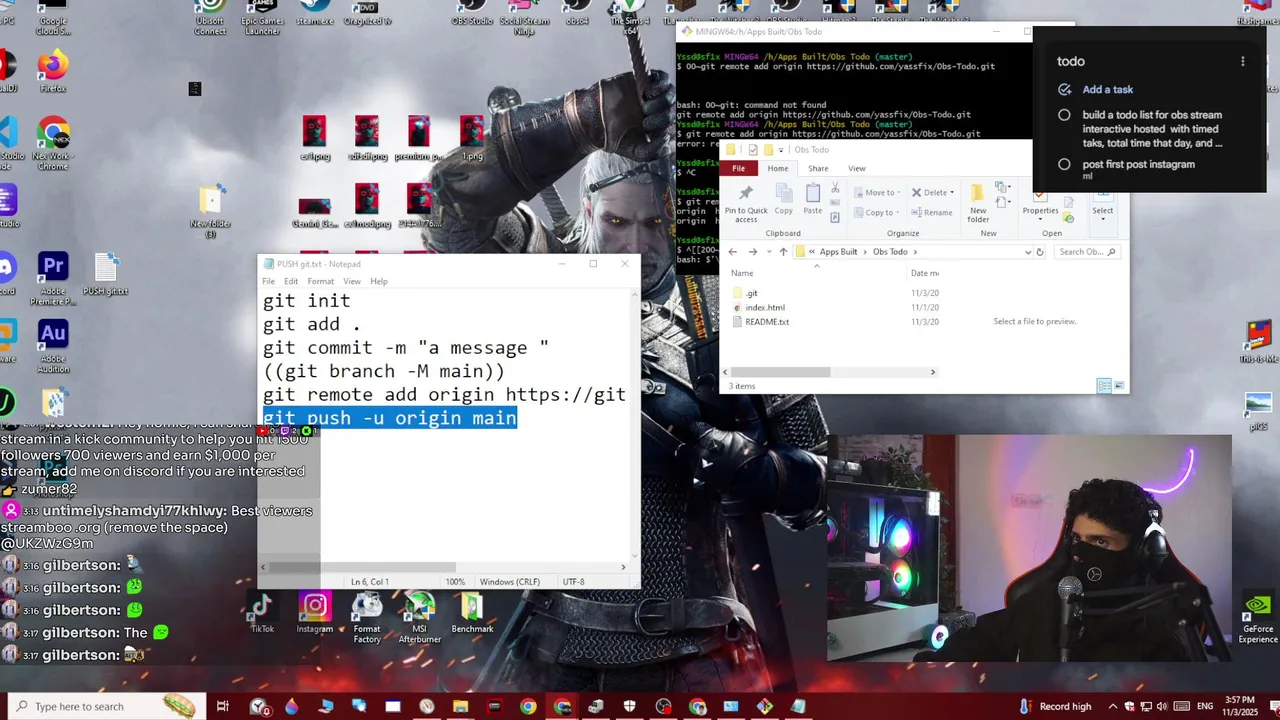Viewport: 1280px width, 720px height.
Task: Click the Adobe Audition desktop icon
Action: 53,345
